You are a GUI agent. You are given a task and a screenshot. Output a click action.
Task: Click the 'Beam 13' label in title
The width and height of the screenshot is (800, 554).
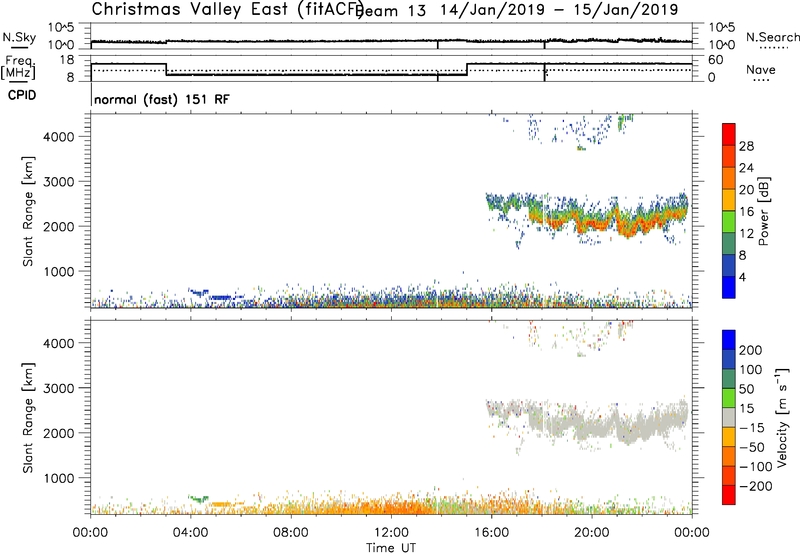click(391, 10)
